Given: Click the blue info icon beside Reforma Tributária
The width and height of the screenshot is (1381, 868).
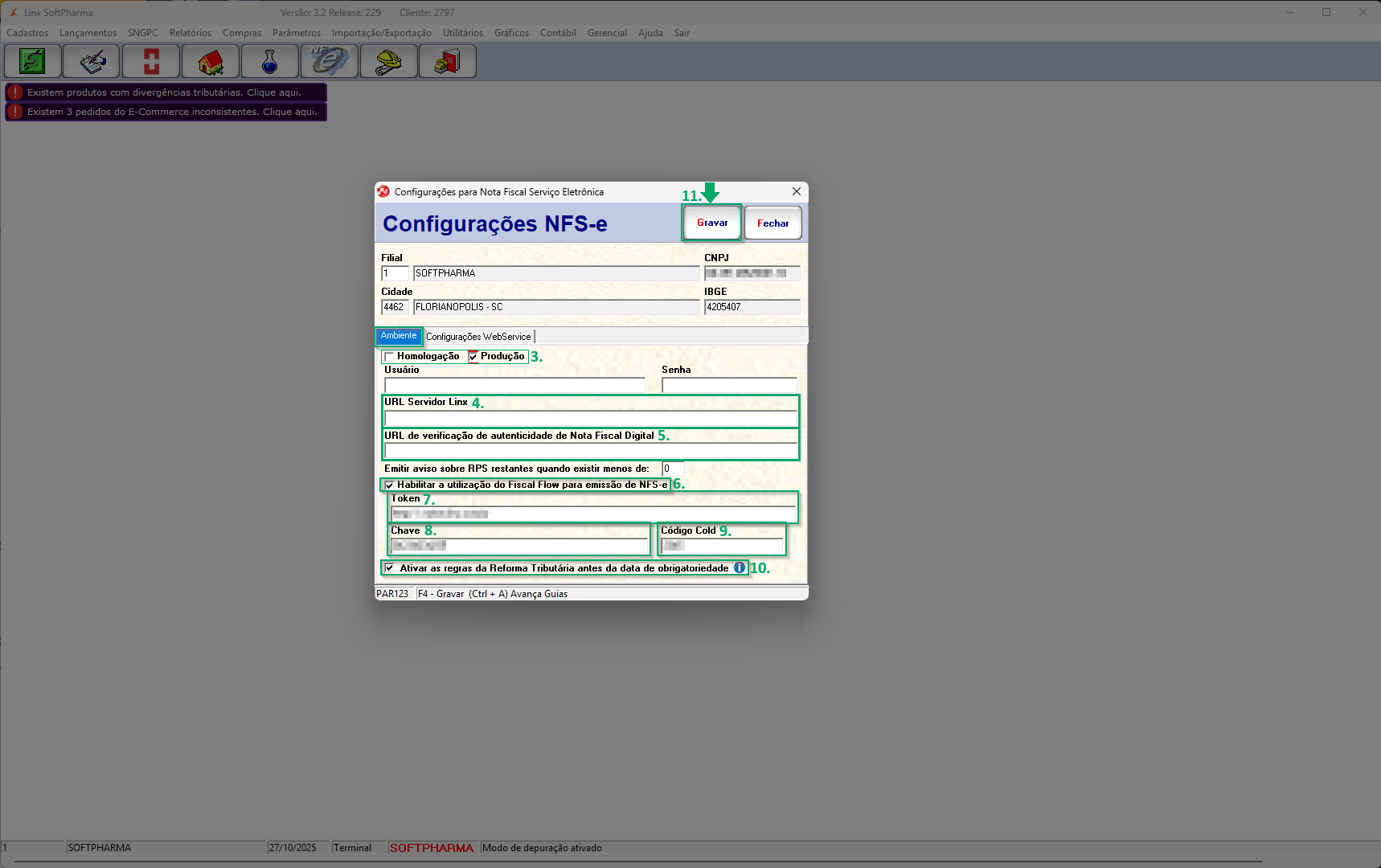Looking at the screenshot, I should (x=740, y=567).
